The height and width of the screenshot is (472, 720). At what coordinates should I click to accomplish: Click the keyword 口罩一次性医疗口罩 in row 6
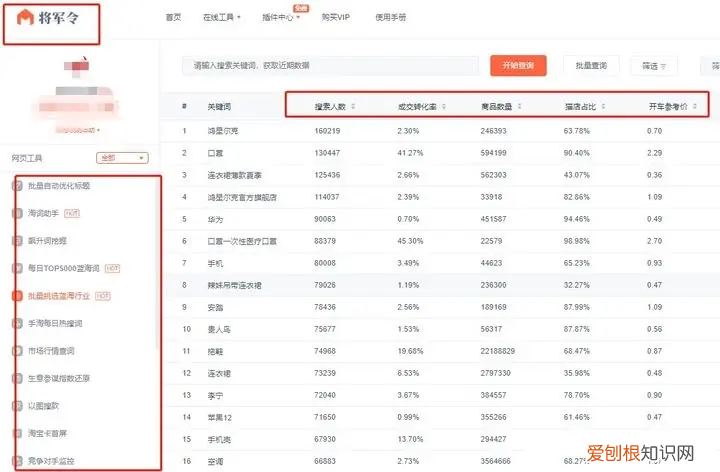click(x=242, y=241)
